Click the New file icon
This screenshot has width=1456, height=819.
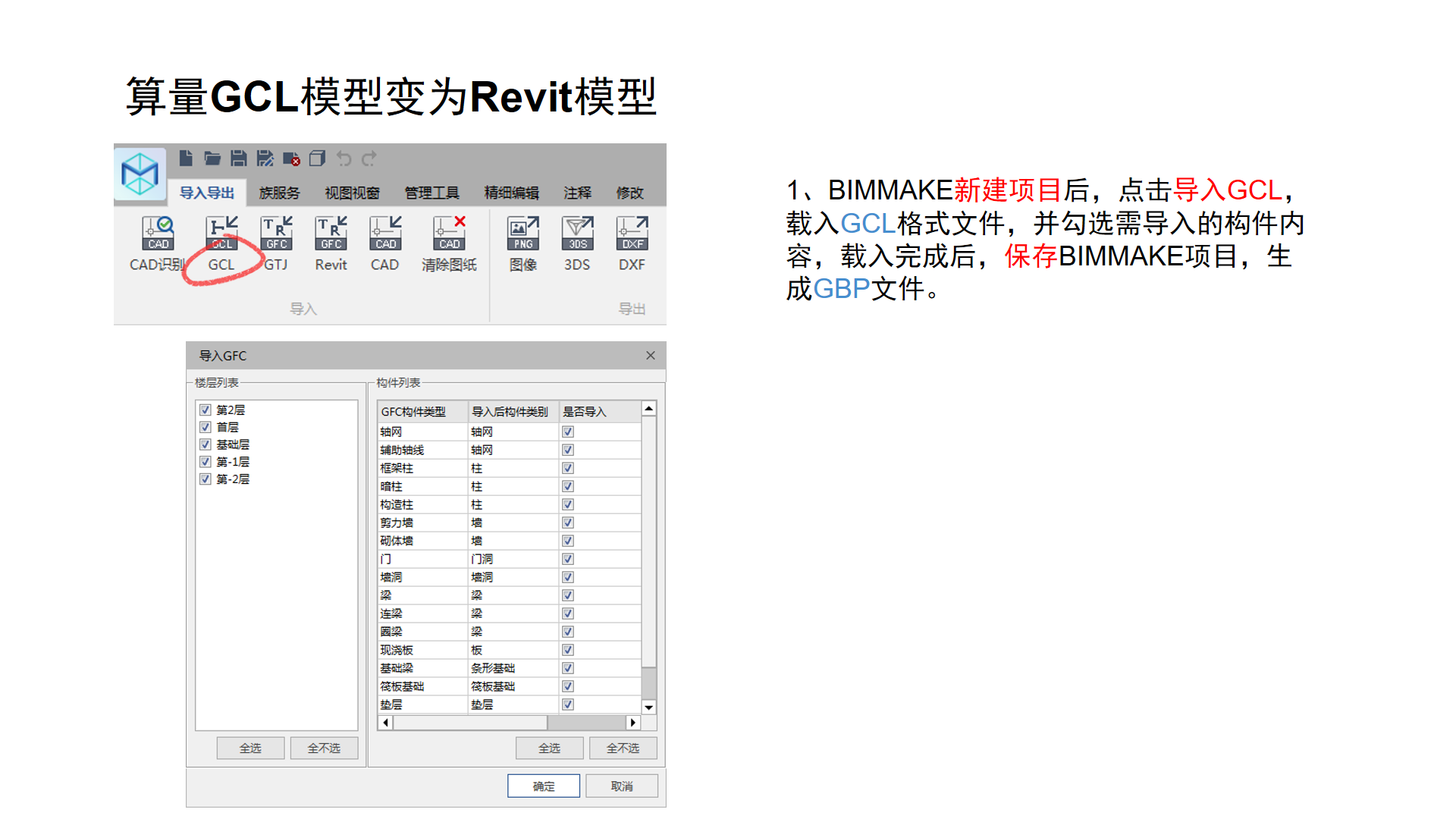coord(186,158)
